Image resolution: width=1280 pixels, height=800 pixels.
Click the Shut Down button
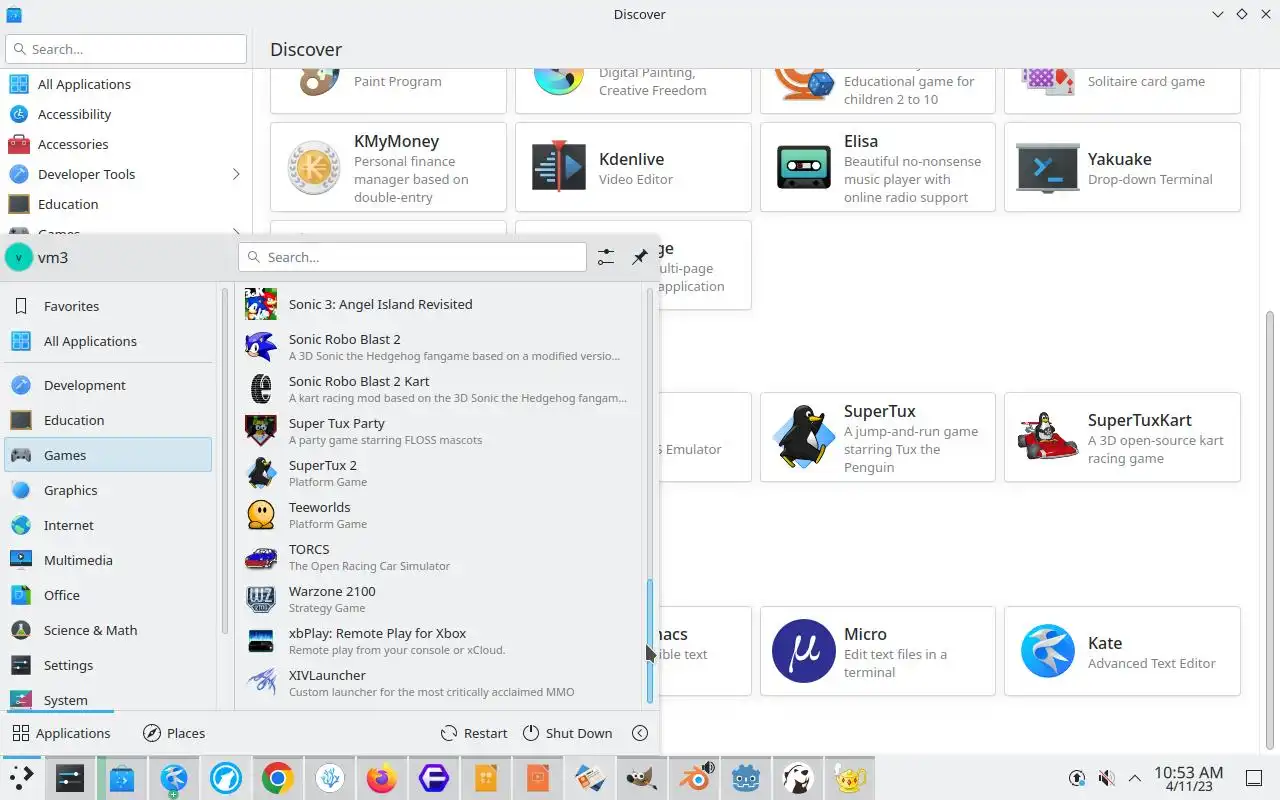pos(567,733)
